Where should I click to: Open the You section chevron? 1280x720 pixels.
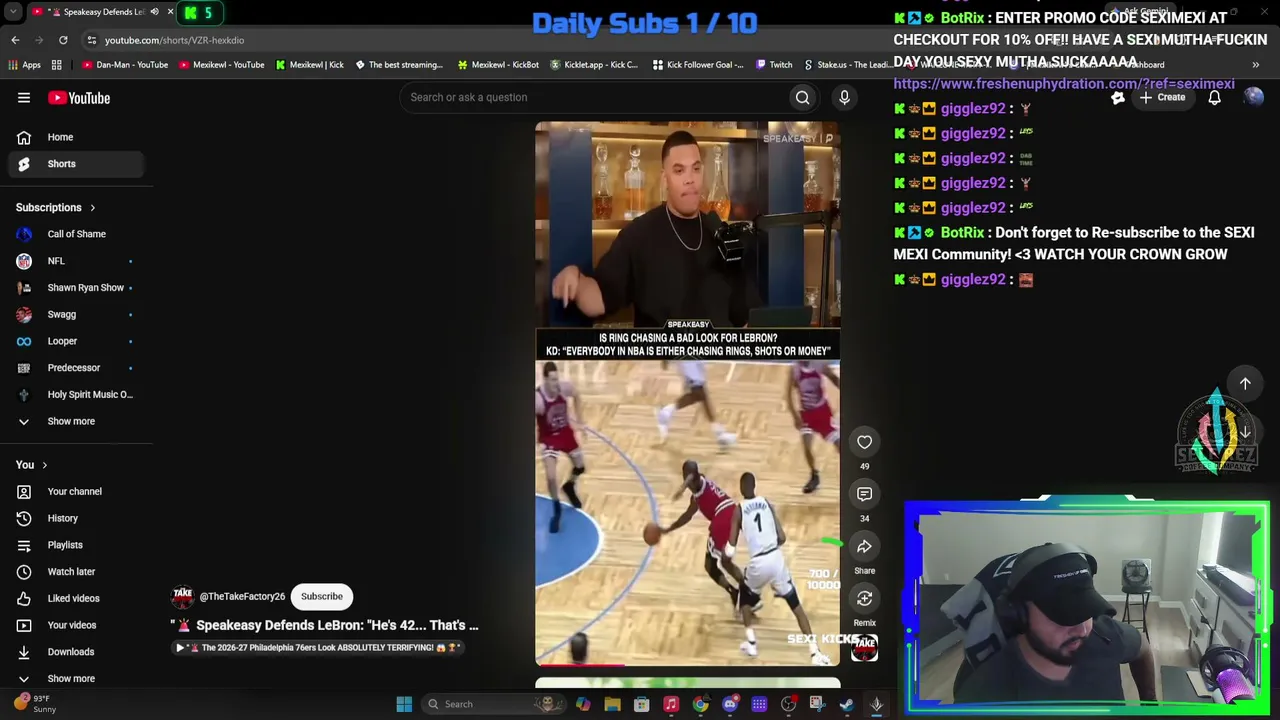pyautogui.click(x=44, y=465)
